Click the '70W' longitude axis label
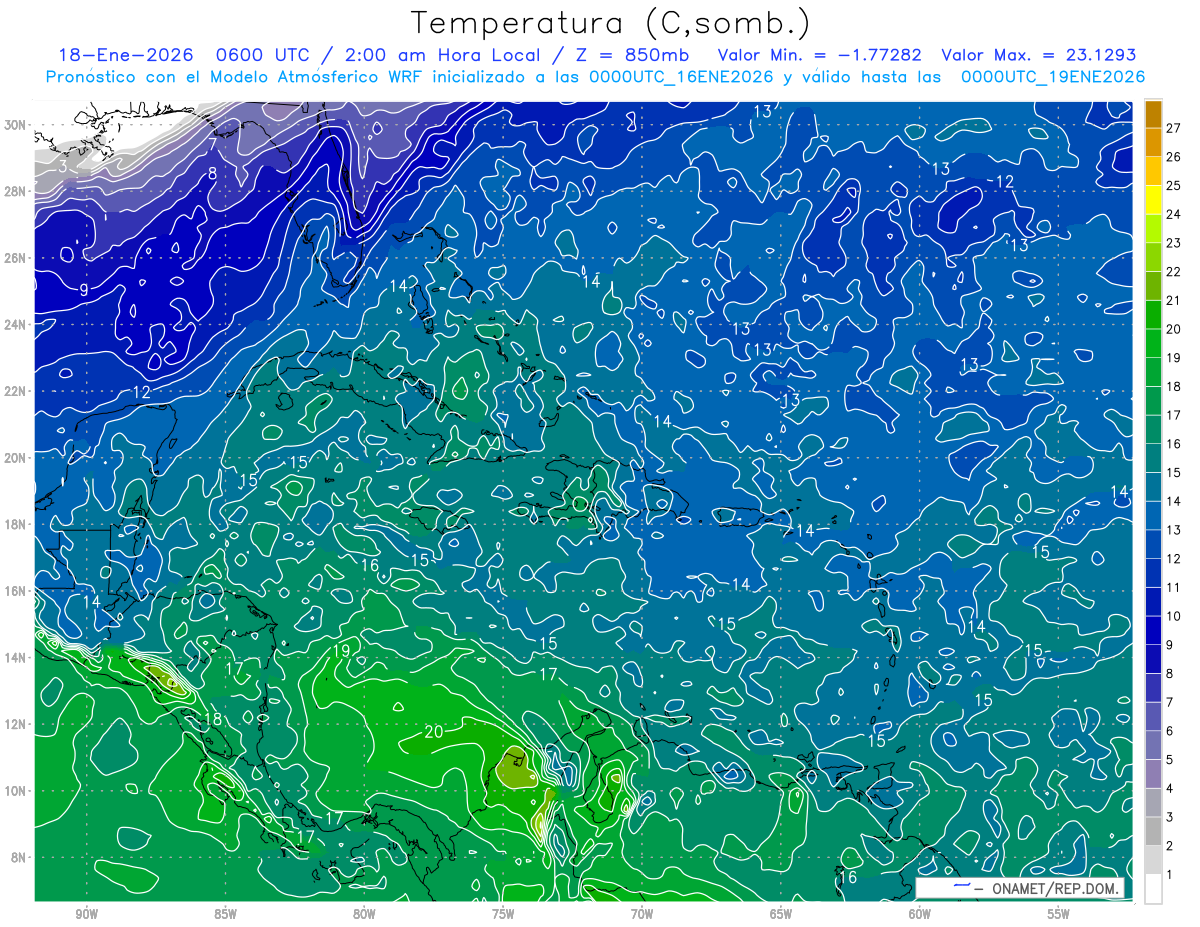The height and width of the screenshot is (927, 1200). [x=642, y=913]
